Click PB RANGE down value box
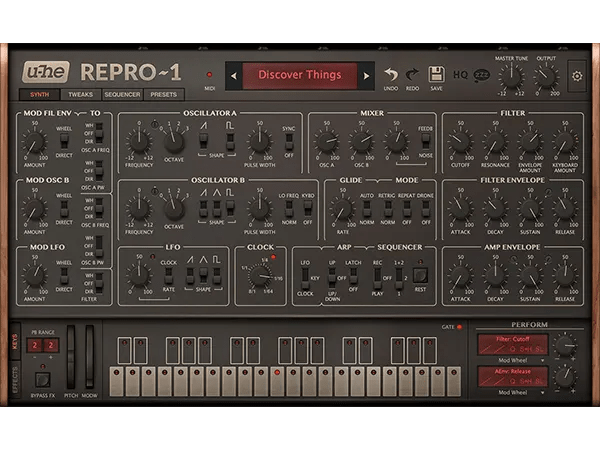 pyautogui.click(x=34, y=346)
